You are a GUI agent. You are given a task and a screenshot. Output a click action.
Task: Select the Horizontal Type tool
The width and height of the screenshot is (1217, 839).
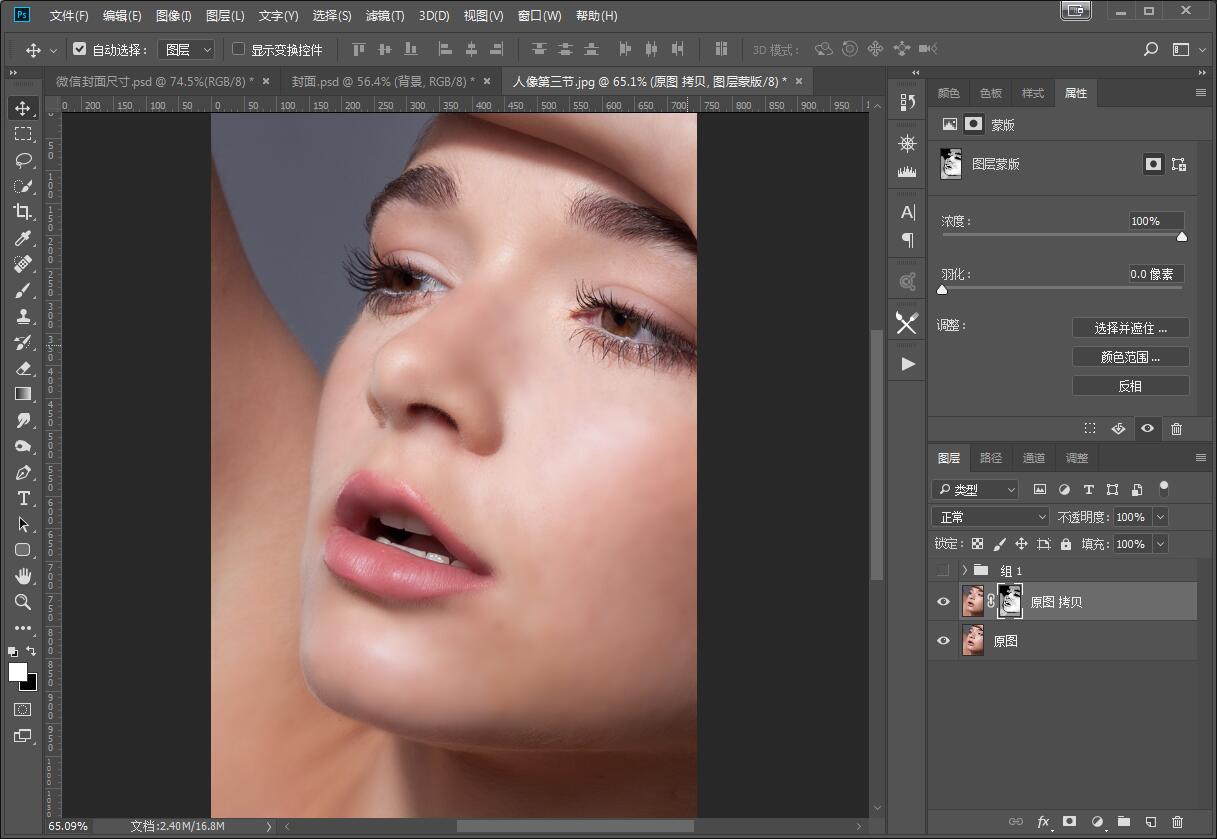(23, 498)
